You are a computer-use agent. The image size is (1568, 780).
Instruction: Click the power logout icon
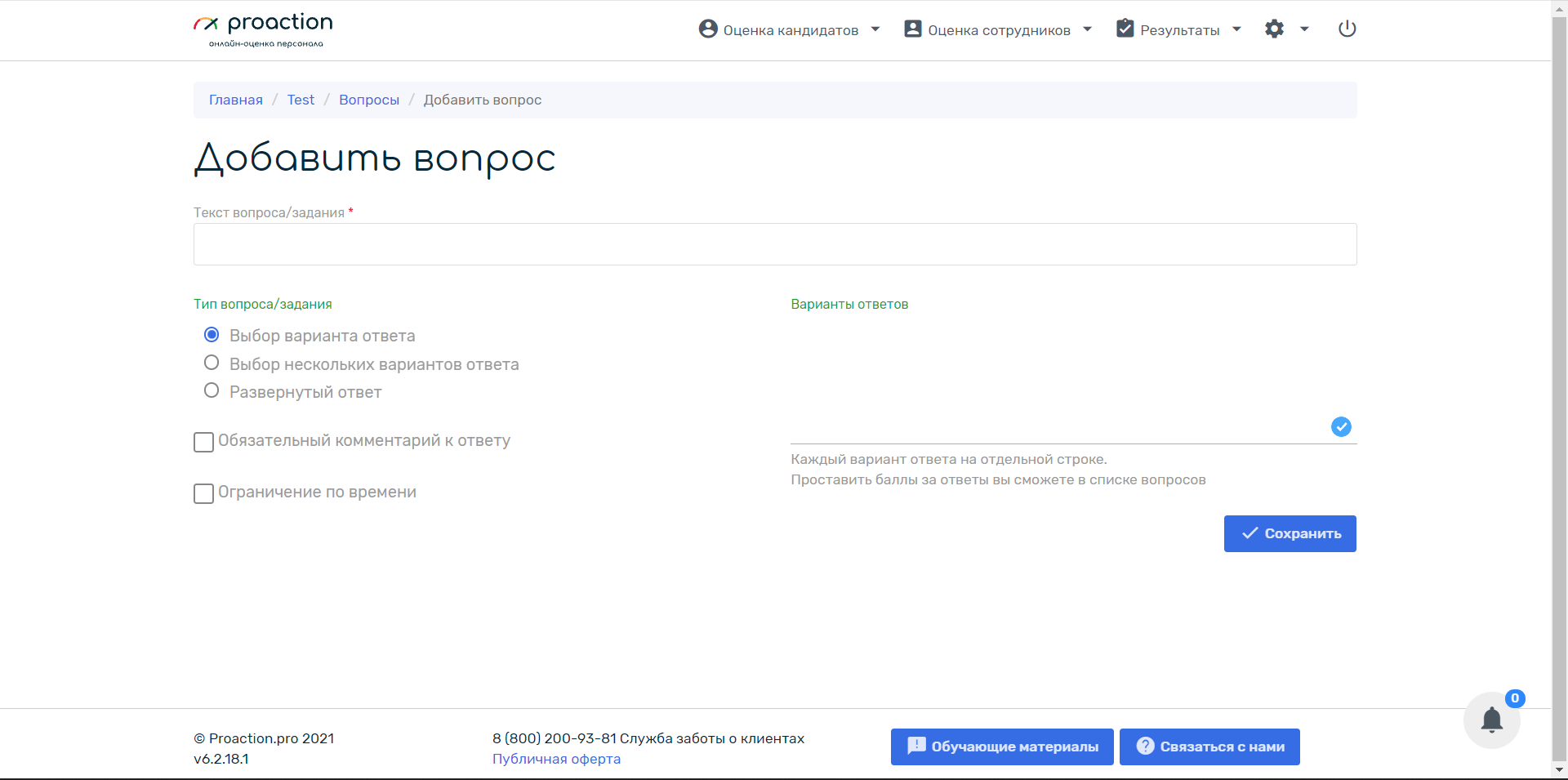click(1347, 29)
